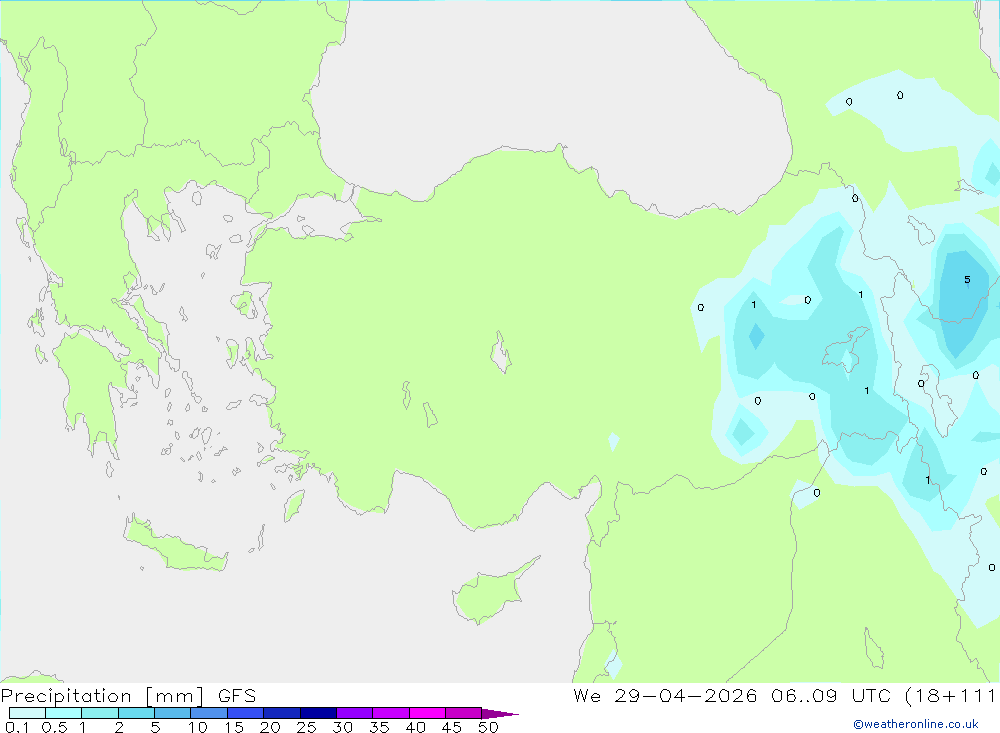Click the 10–15 mm legend color swatch
Viewport: 1000px width, 733px height.
tap(209, 713)
